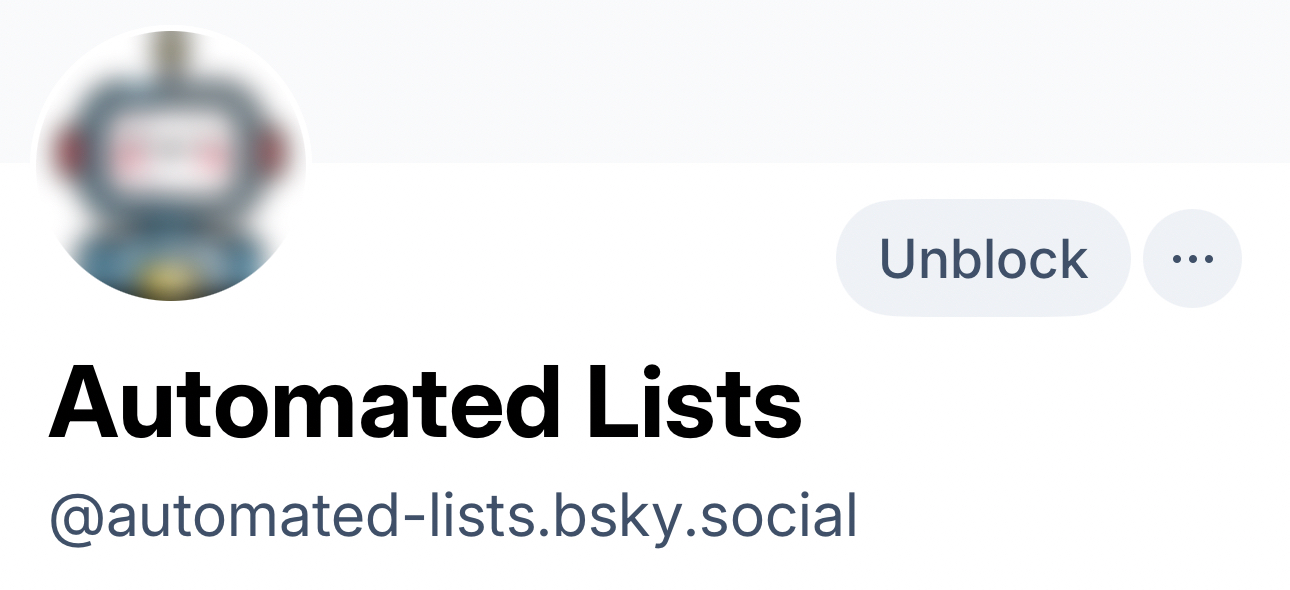Click the header banner behind the avatar
1290x590 pixels.
point(750,80)
